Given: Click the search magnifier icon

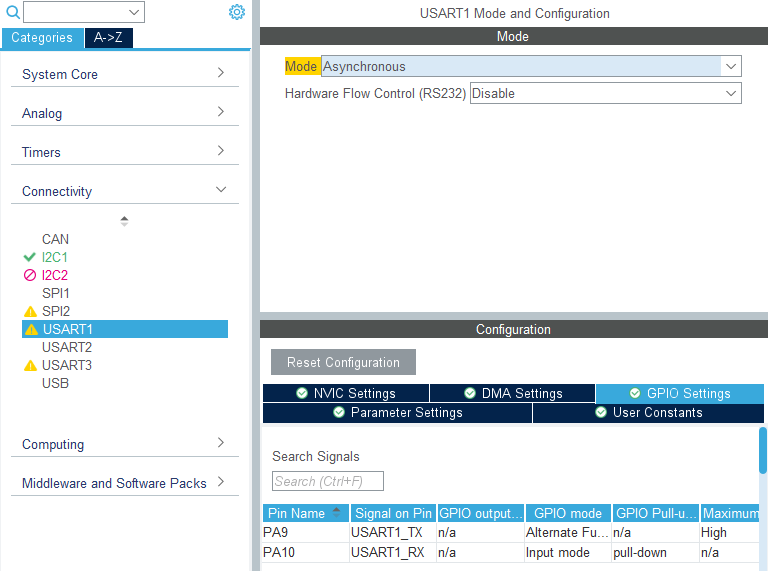Looking at the screenshot, I should point(13,12).
